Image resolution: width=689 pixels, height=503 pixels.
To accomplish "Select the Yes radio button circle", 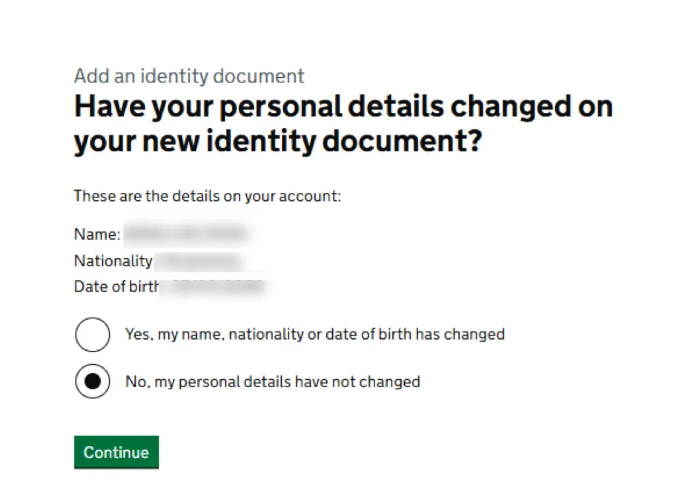I will (93, 334).
